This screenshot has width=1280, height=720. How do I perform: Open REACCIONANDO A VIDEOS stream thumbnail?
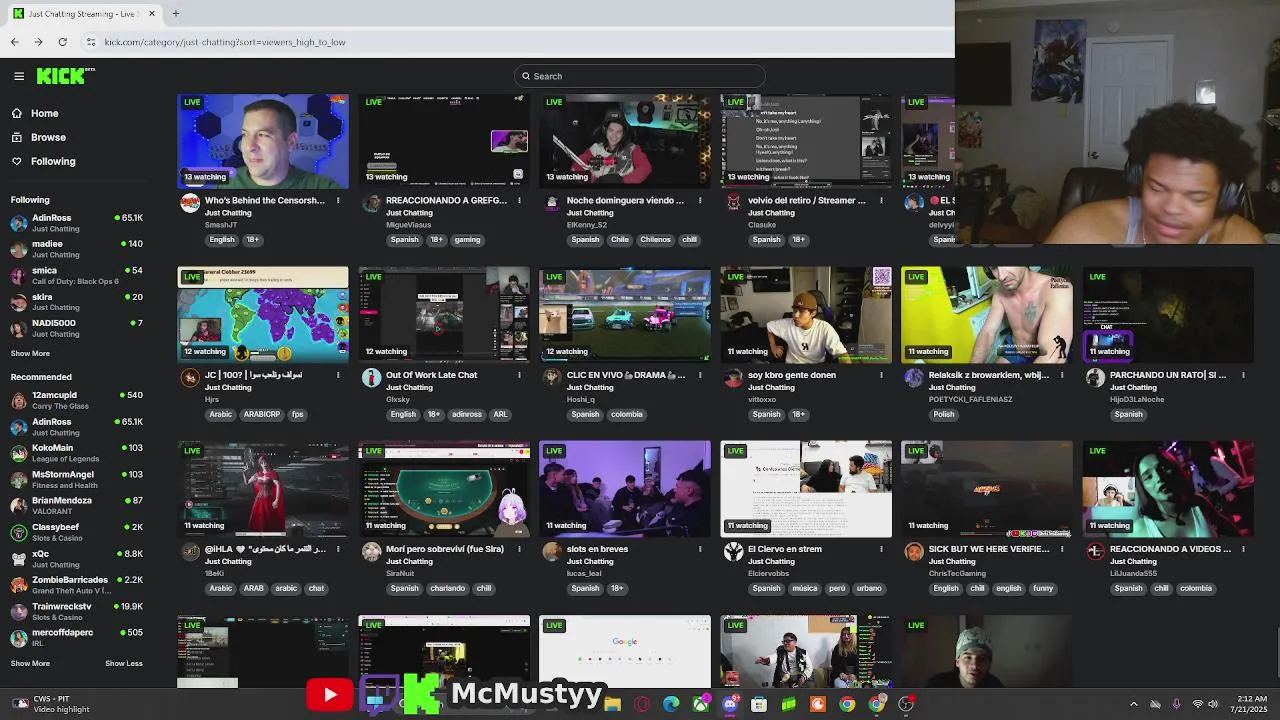(1168, 489)
